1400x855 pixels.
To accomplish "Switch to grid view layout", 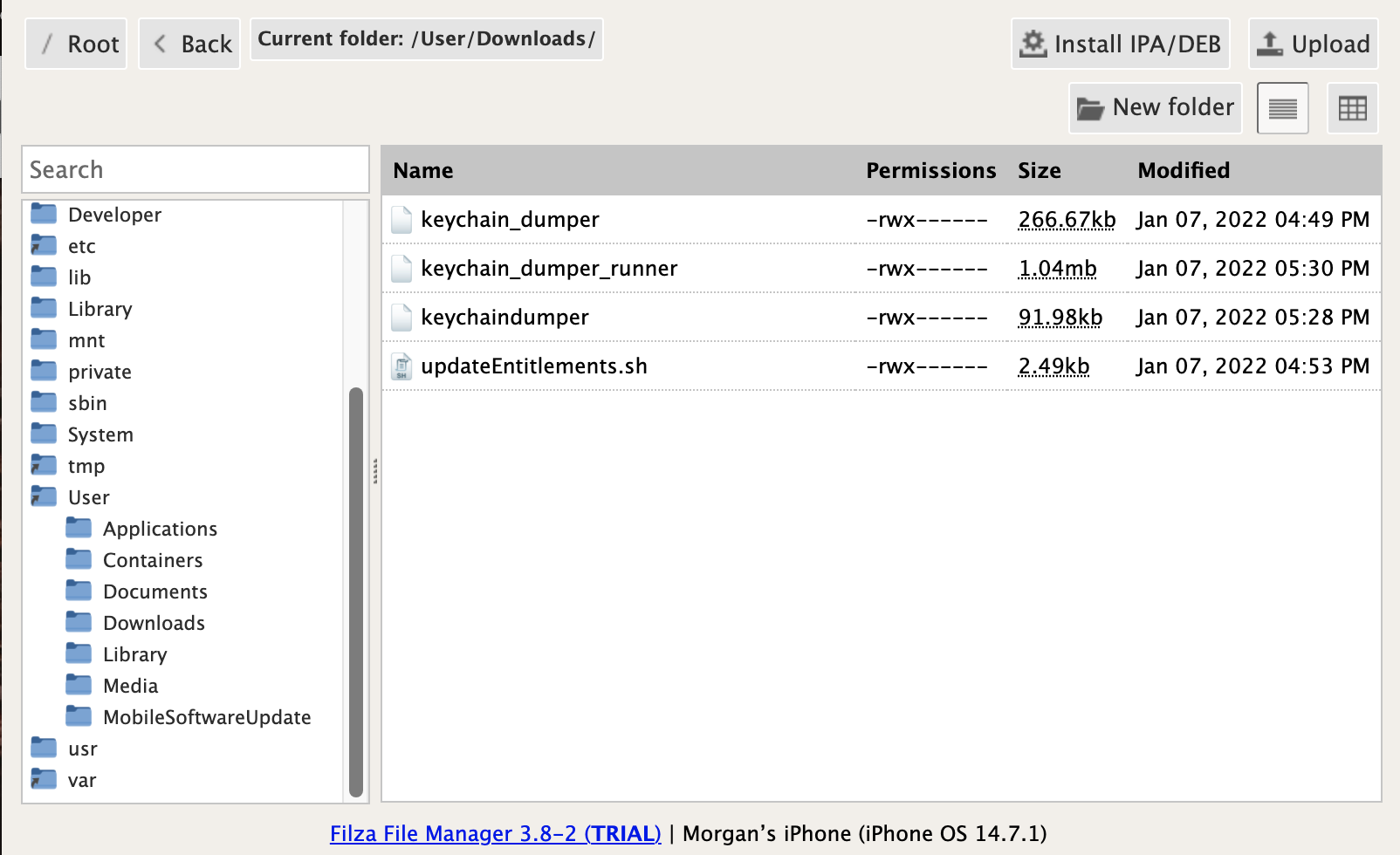I will click(1352, 108).
